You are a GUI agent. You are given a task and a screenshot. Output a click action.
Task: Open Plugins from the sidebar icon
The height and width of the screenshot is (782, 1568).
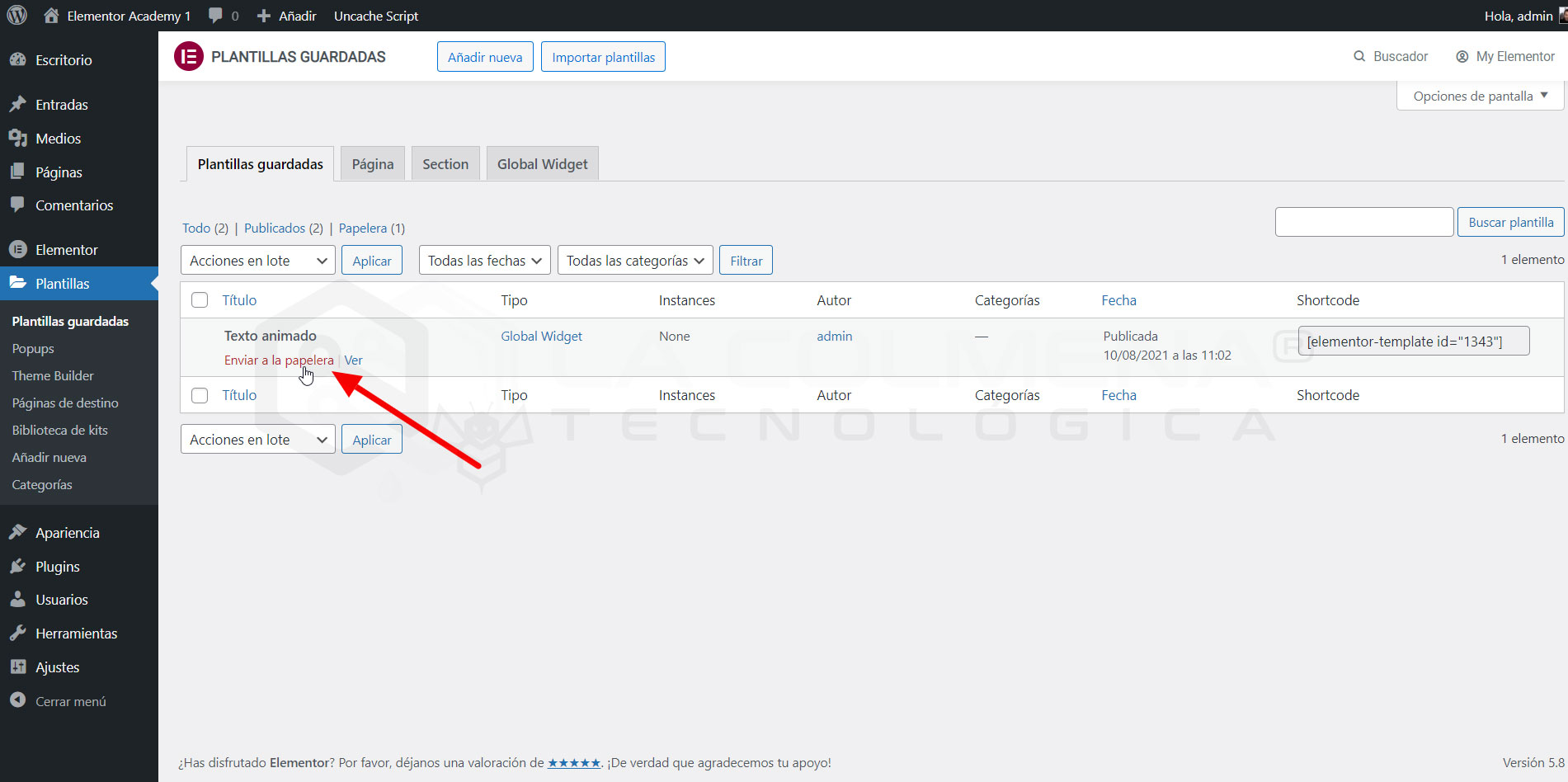tap(18, 567)
